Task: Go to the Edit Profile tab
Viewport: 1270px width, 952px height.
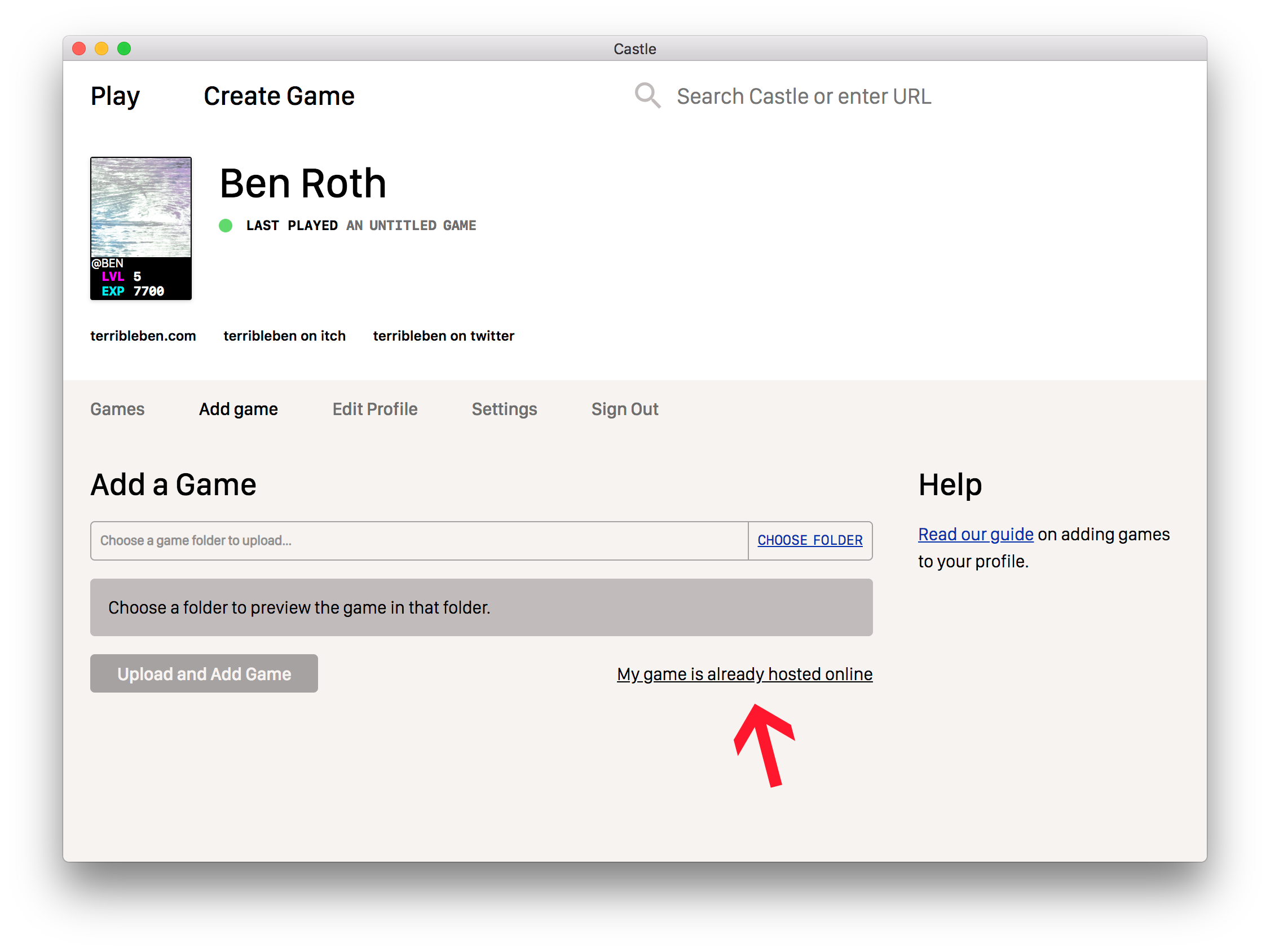Action: pos(375,409)
